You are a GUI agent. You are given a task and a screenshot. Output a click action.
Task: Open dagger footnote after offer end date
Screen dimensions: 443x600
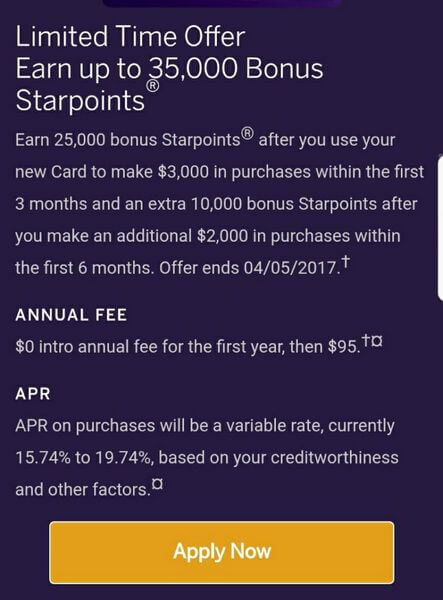[x=345, y=262]
